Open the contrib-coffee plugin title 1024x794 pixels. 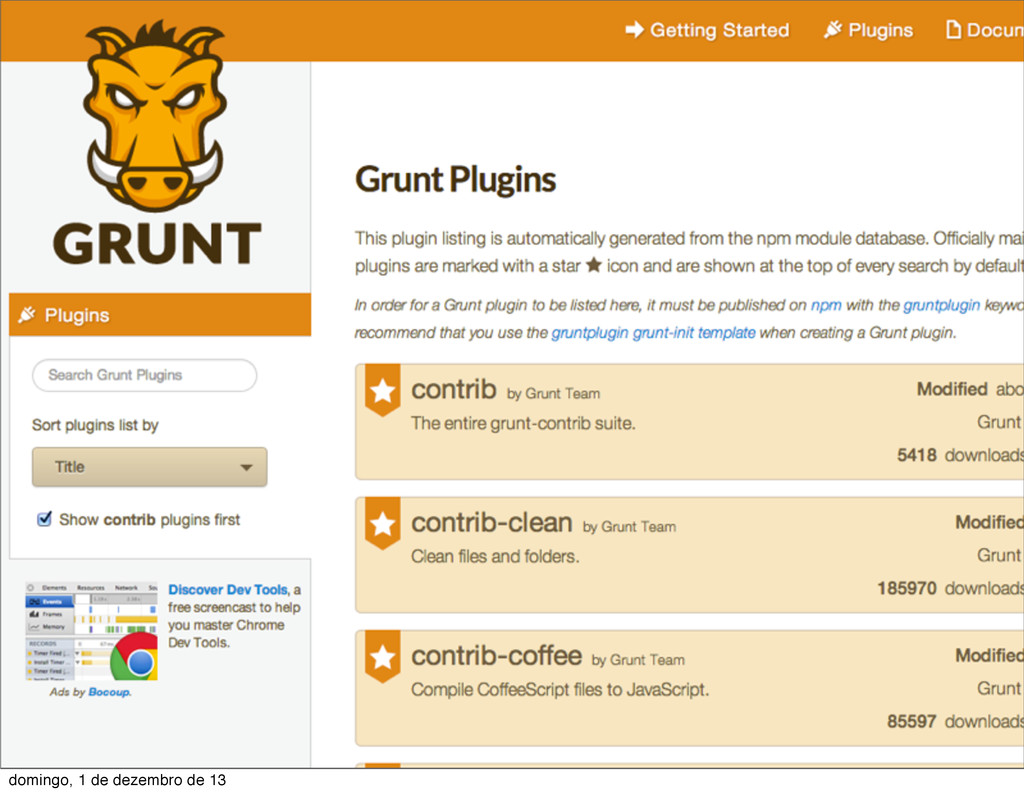[496, 656]
